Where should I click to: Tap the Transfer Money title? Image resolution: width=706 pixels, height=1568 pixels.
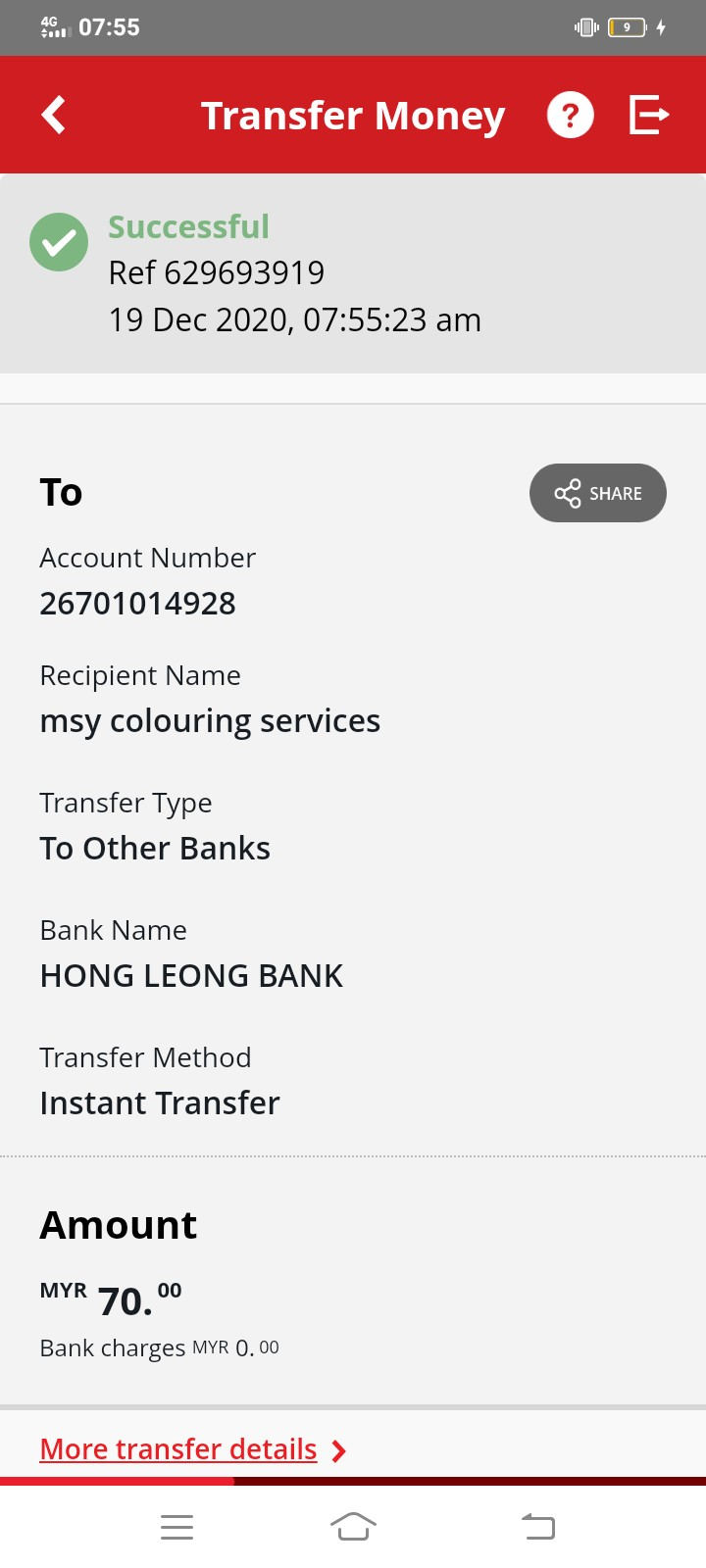pos(353,116)
